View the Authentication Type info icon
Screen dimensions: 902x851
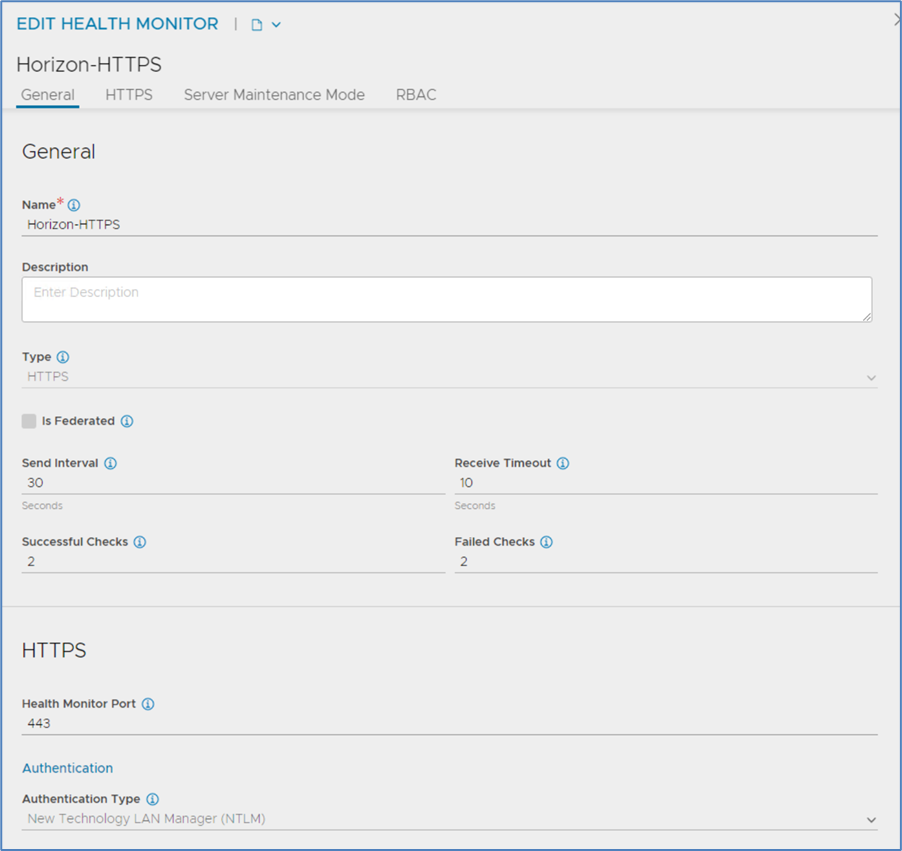(152, 799)
